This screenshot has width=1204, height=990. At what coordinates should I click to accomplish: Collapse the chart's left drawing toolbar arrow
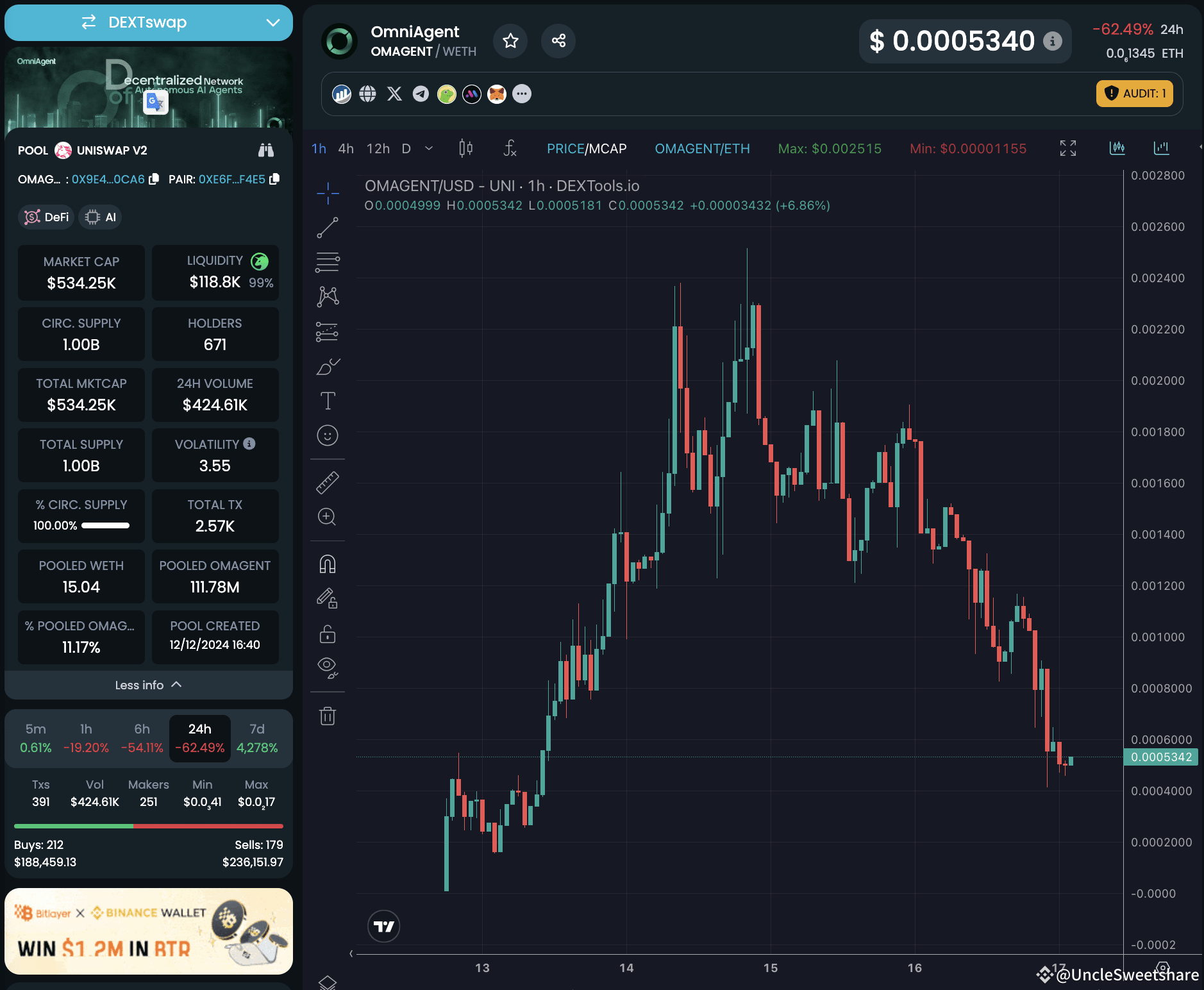pyautogui.click(x=351, y=953)
